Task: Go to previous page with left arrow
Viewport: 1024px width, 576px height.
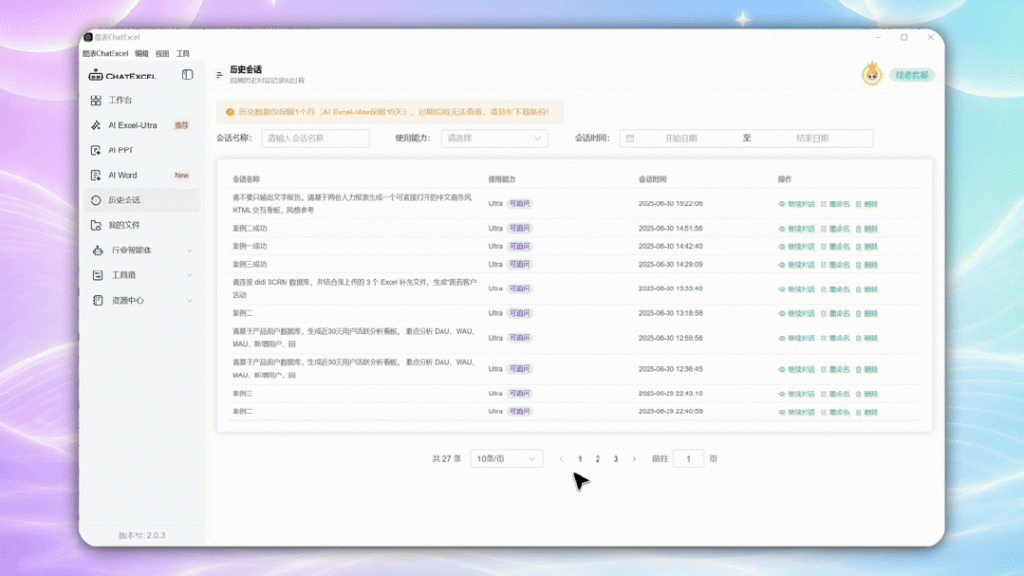Action: click(x=561, y=459)
